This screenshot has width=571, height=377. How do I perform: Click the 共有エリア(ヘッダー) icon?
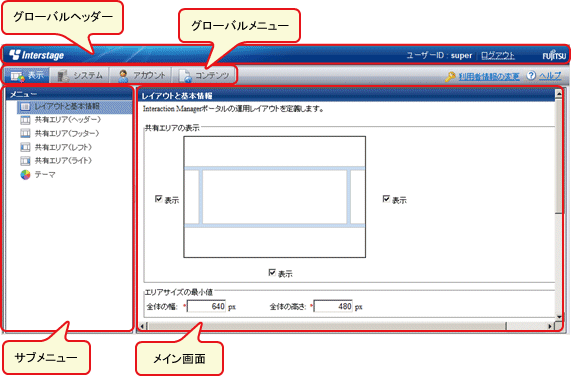(25, 120)
